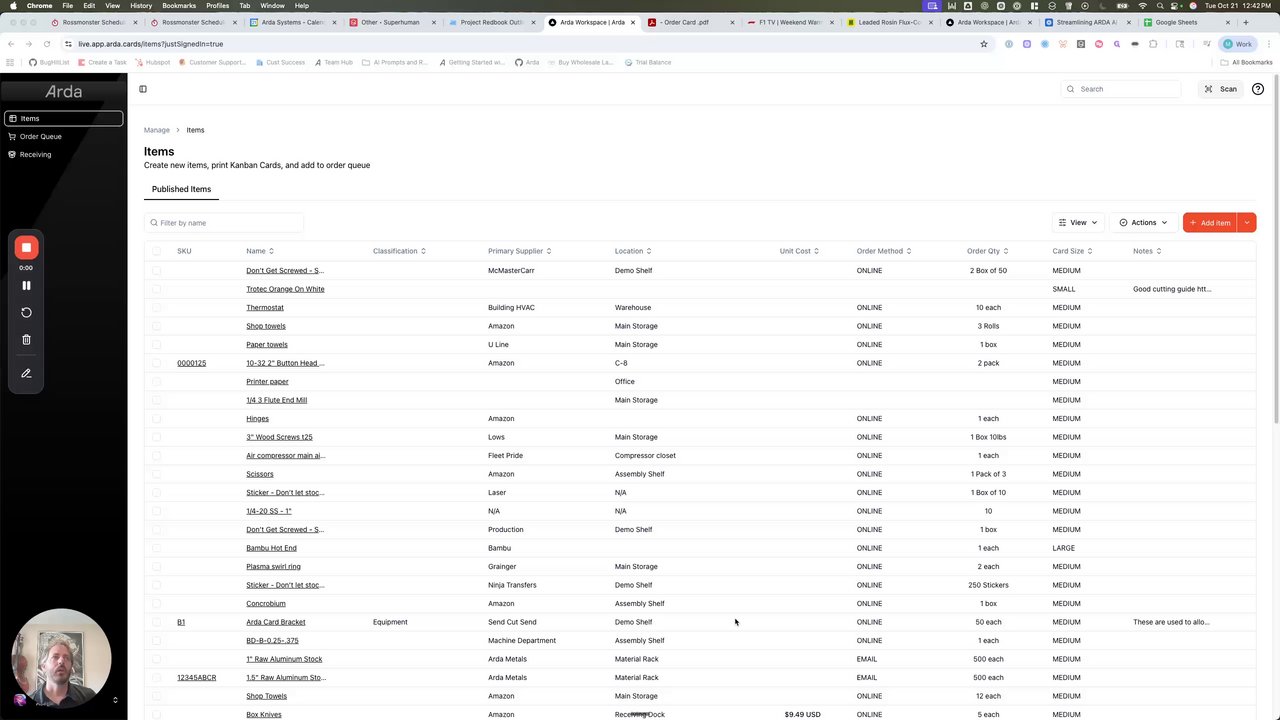This screenshot has width=1280, height=720.
Task: Toggle the select-all checkbox in table header
Action: coord(156,251)
